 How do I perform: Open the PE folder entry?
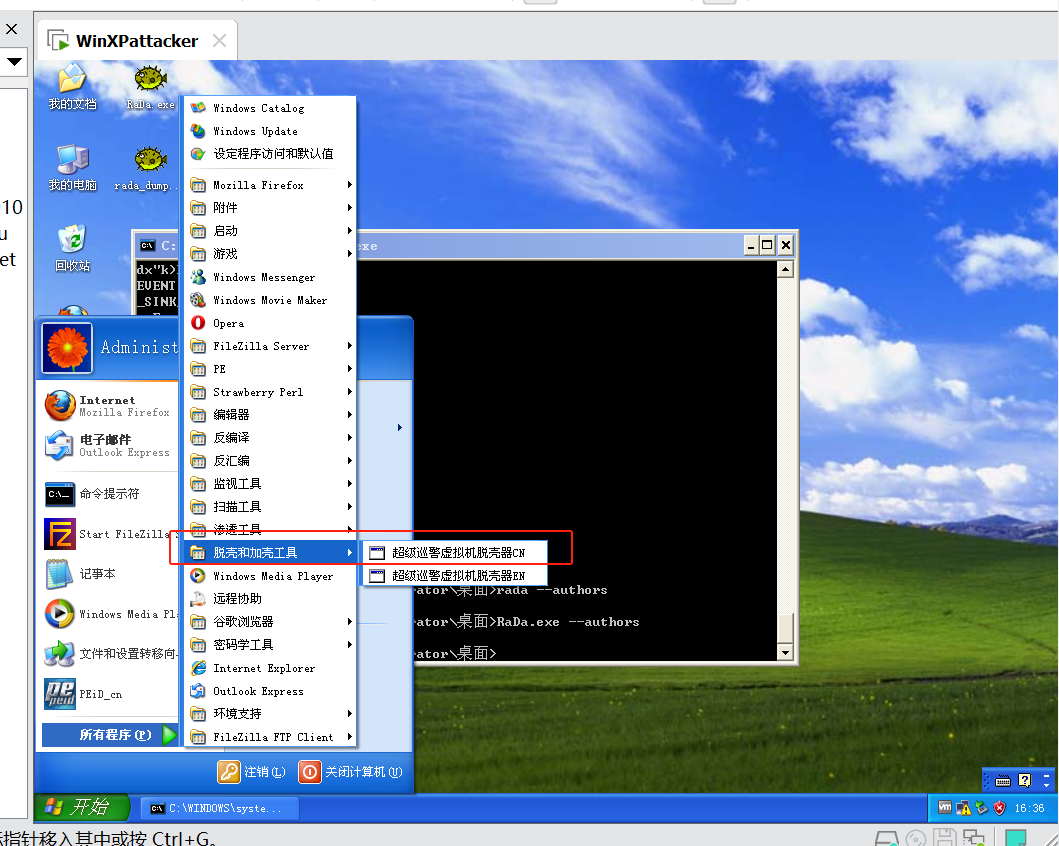tap(270, 369)
